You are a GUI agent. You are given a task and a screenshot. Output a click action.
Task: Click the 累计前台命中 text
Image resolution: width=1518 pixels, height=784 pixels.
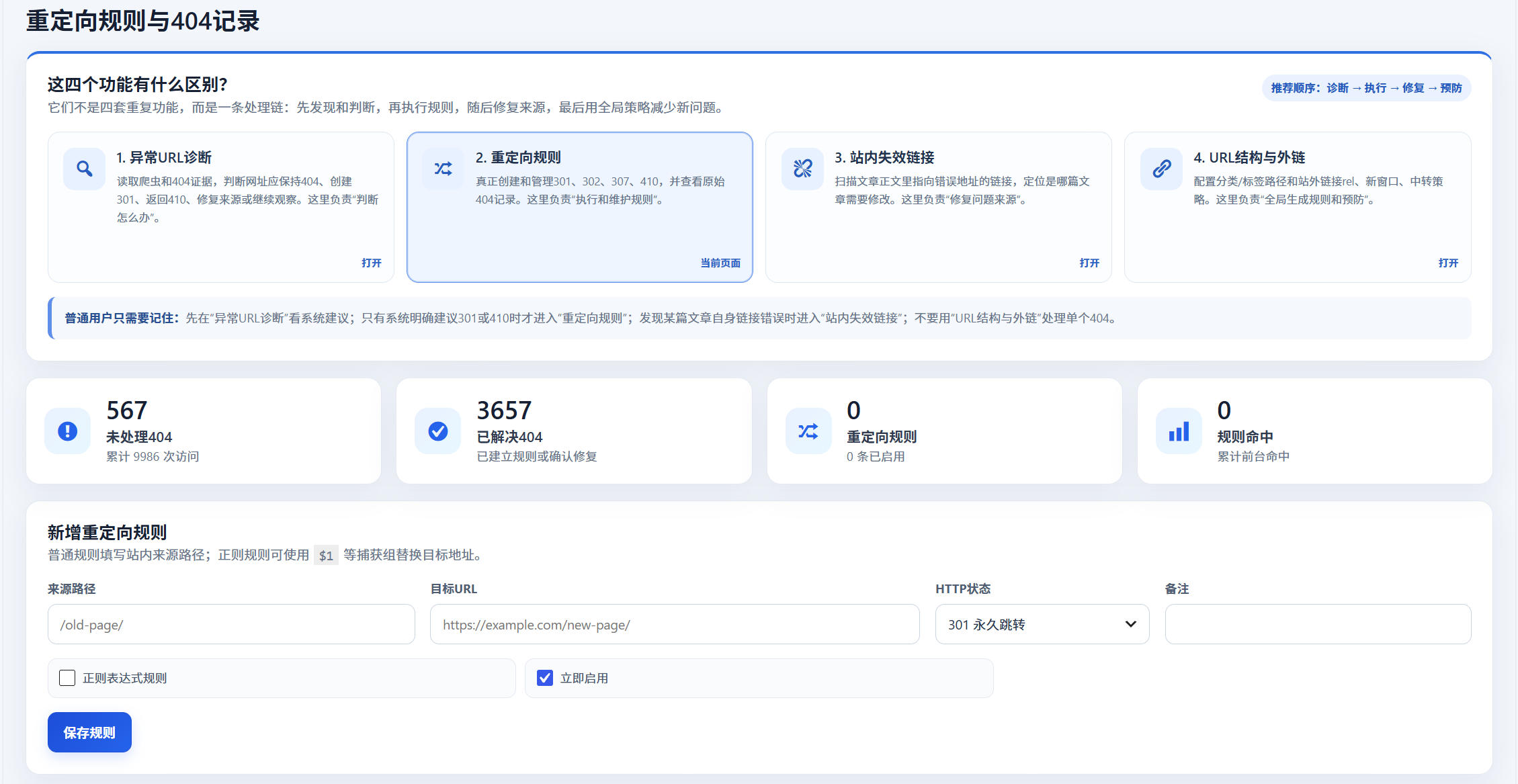(1253, 456)
